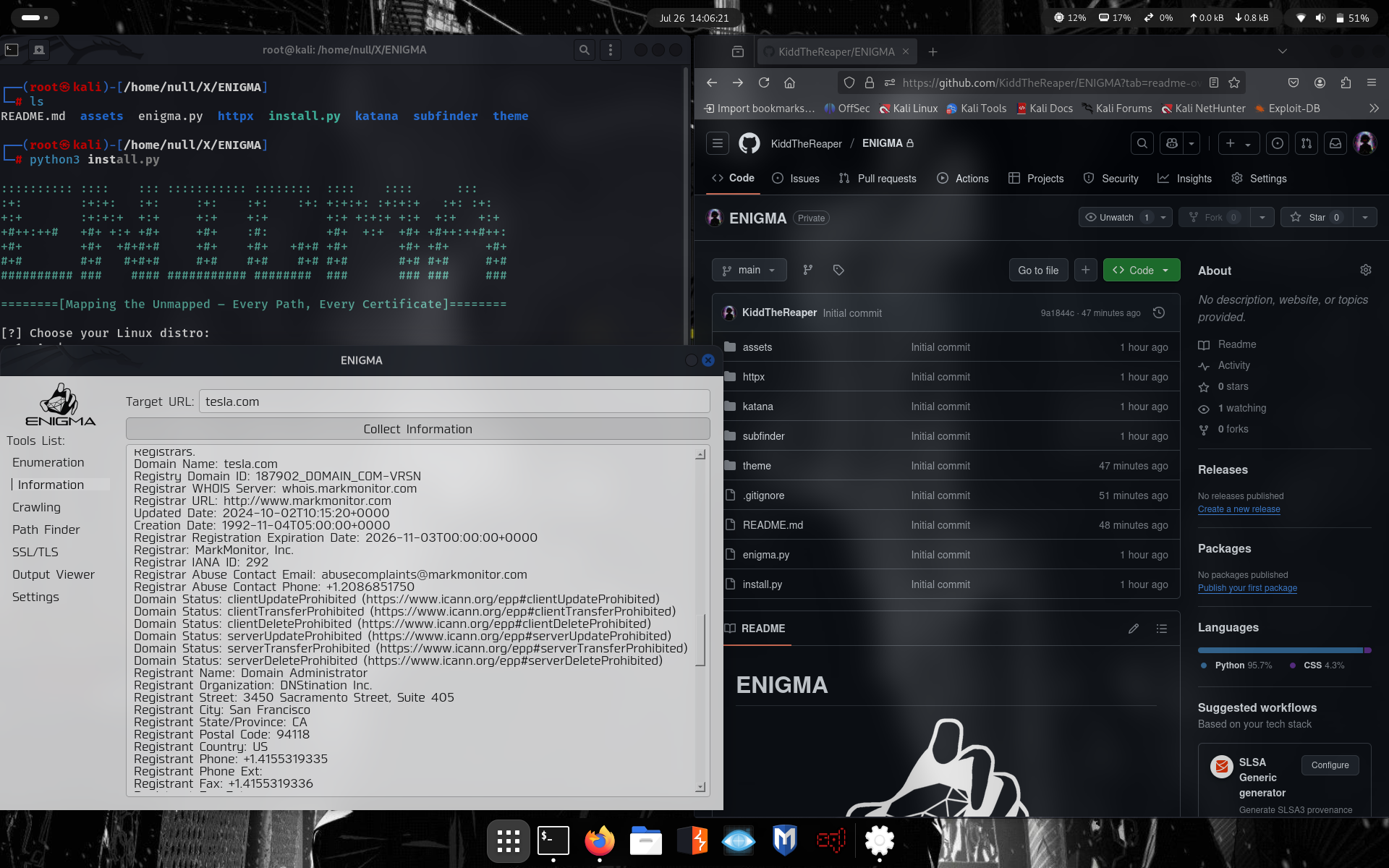Expand the green Code dropdown

(x=1142, y=270)
